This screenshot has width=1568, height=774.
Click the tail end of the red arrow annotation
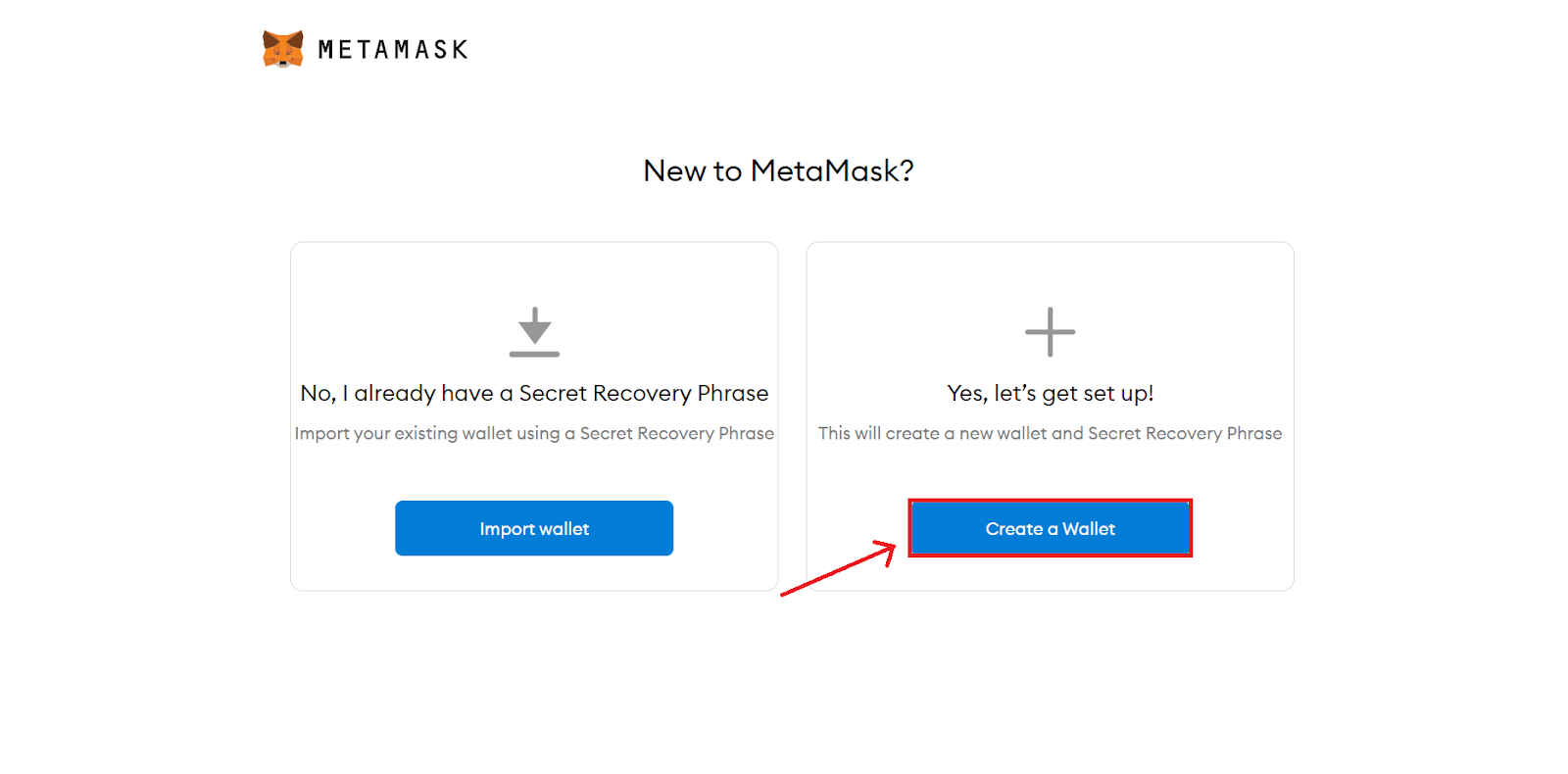click(x=786, y=593)
